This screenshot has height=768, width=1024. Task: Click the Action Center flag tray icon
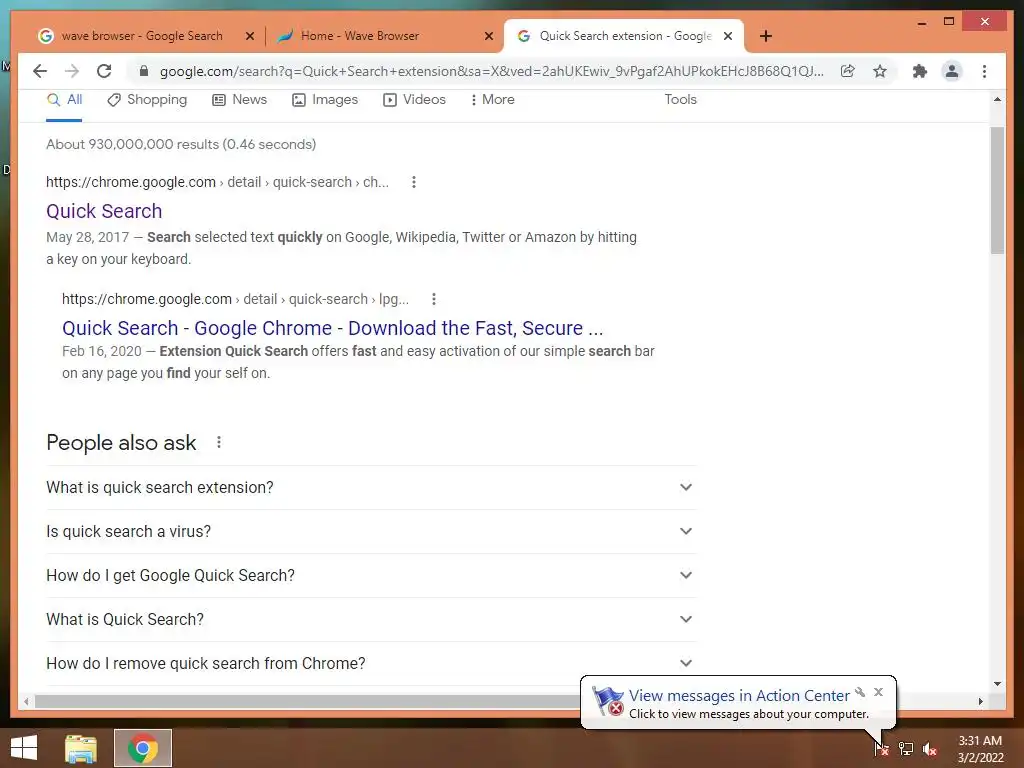(x=881, y=748)
